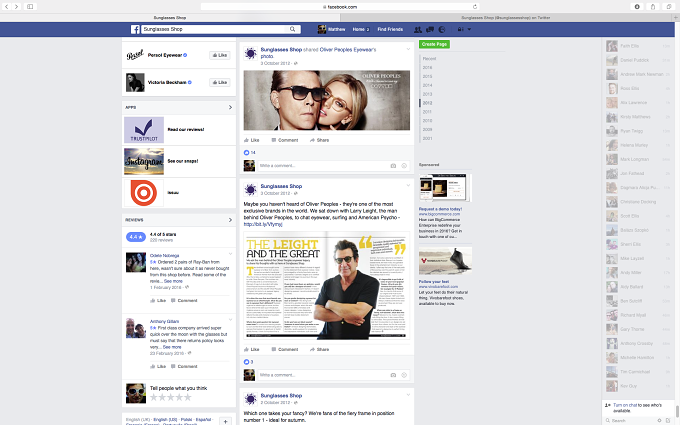This screenshot has height=425, width=680.
Task: Like the Oliver Peoples shared photo post
Action: 252,140
